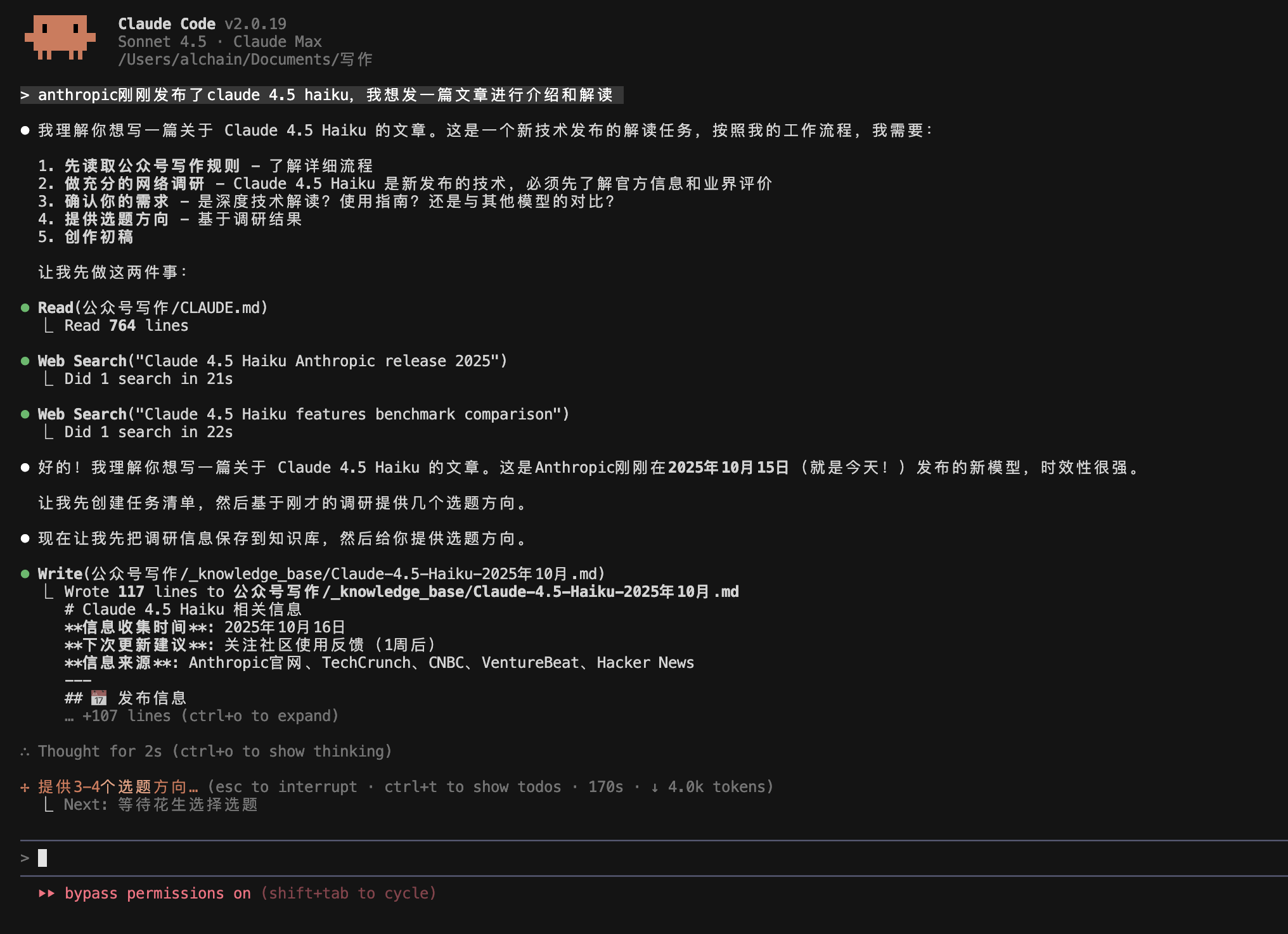
Task: Click the calendar emoji next to 发布信息
Action: (x=99, y=698)
